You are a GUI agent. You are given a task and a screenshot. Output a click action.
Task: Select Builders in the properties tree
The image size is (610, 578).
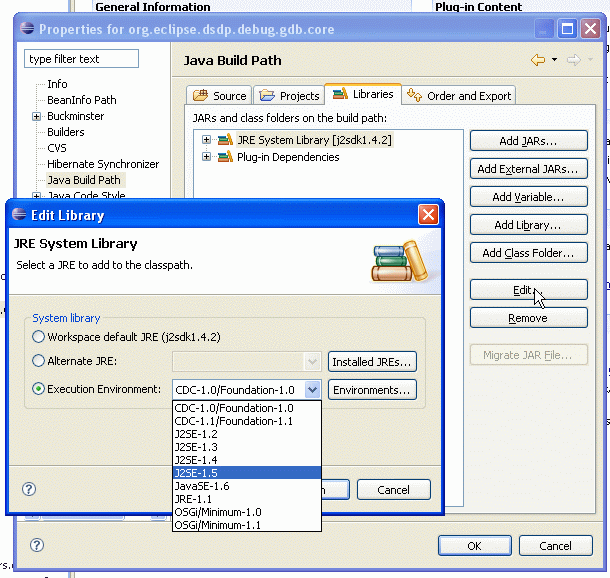[65, 132]
